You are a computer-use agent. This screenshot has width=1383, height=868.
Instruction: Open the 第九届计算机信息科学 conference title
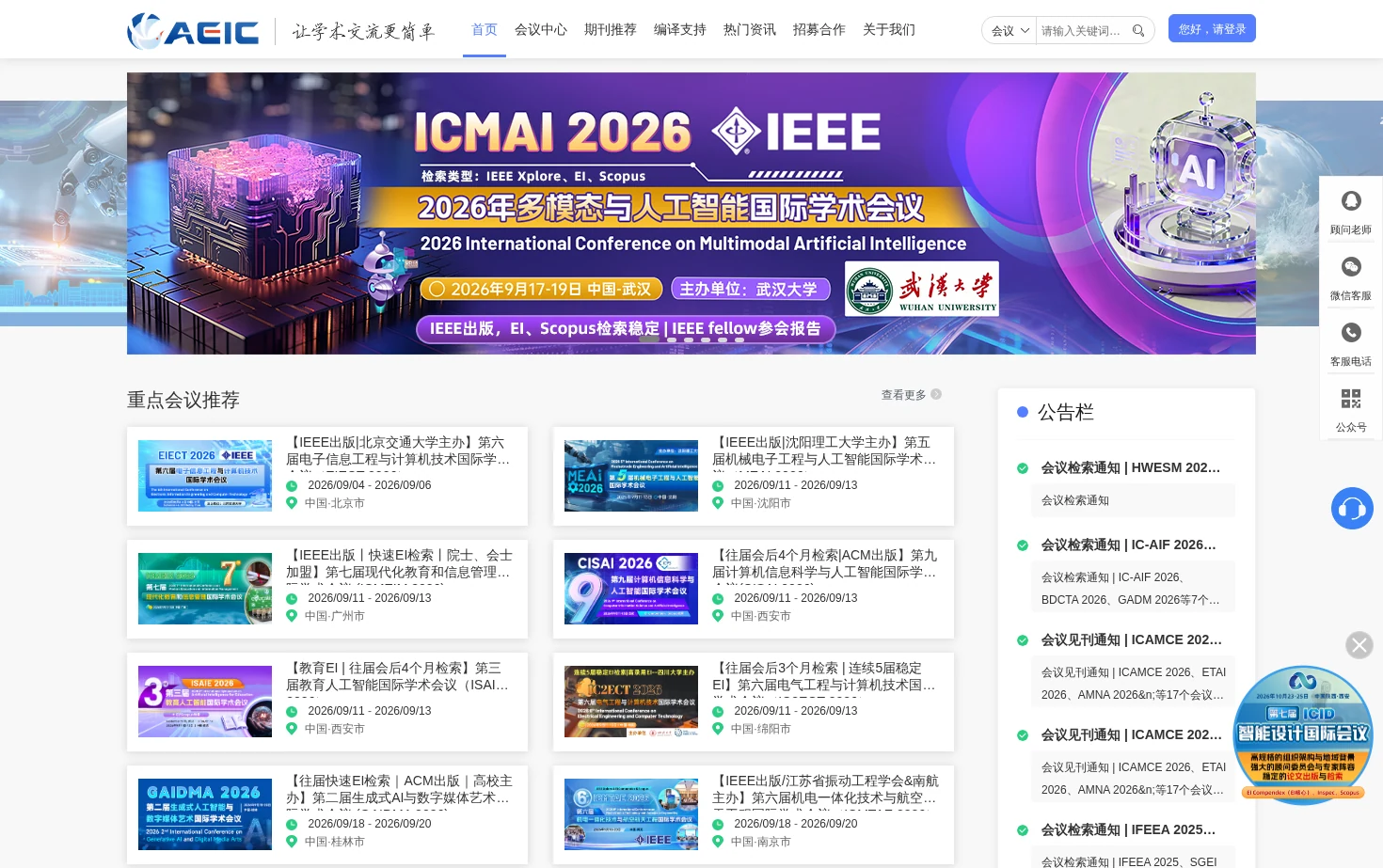tap(825, 564)
